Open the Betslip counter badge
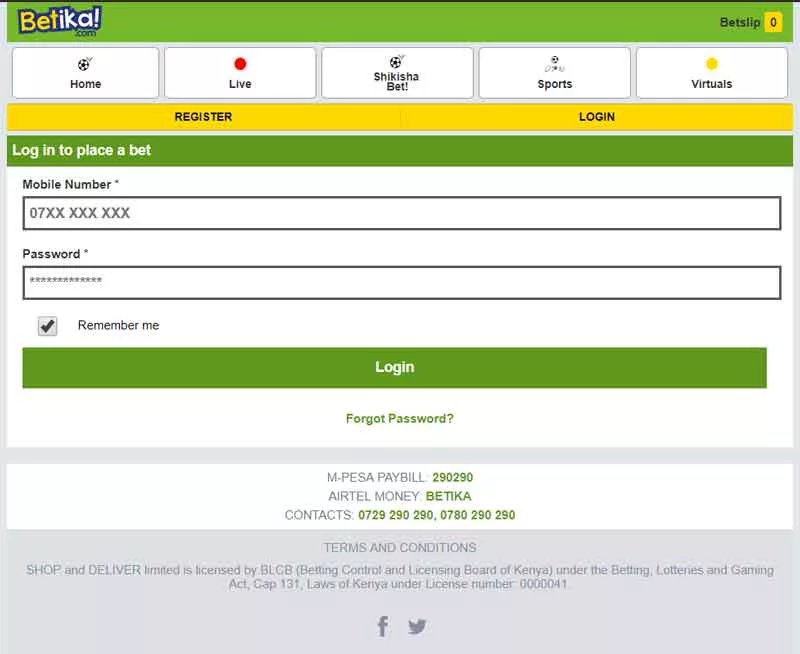 point(773,22)
